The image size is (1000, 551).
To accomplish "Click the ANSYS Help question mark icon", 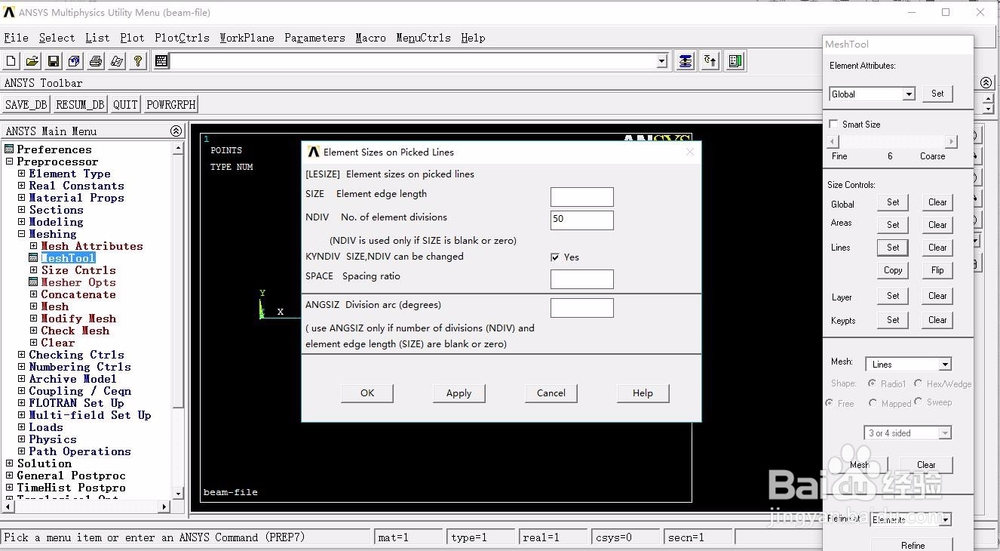I will tap(138, 61).
